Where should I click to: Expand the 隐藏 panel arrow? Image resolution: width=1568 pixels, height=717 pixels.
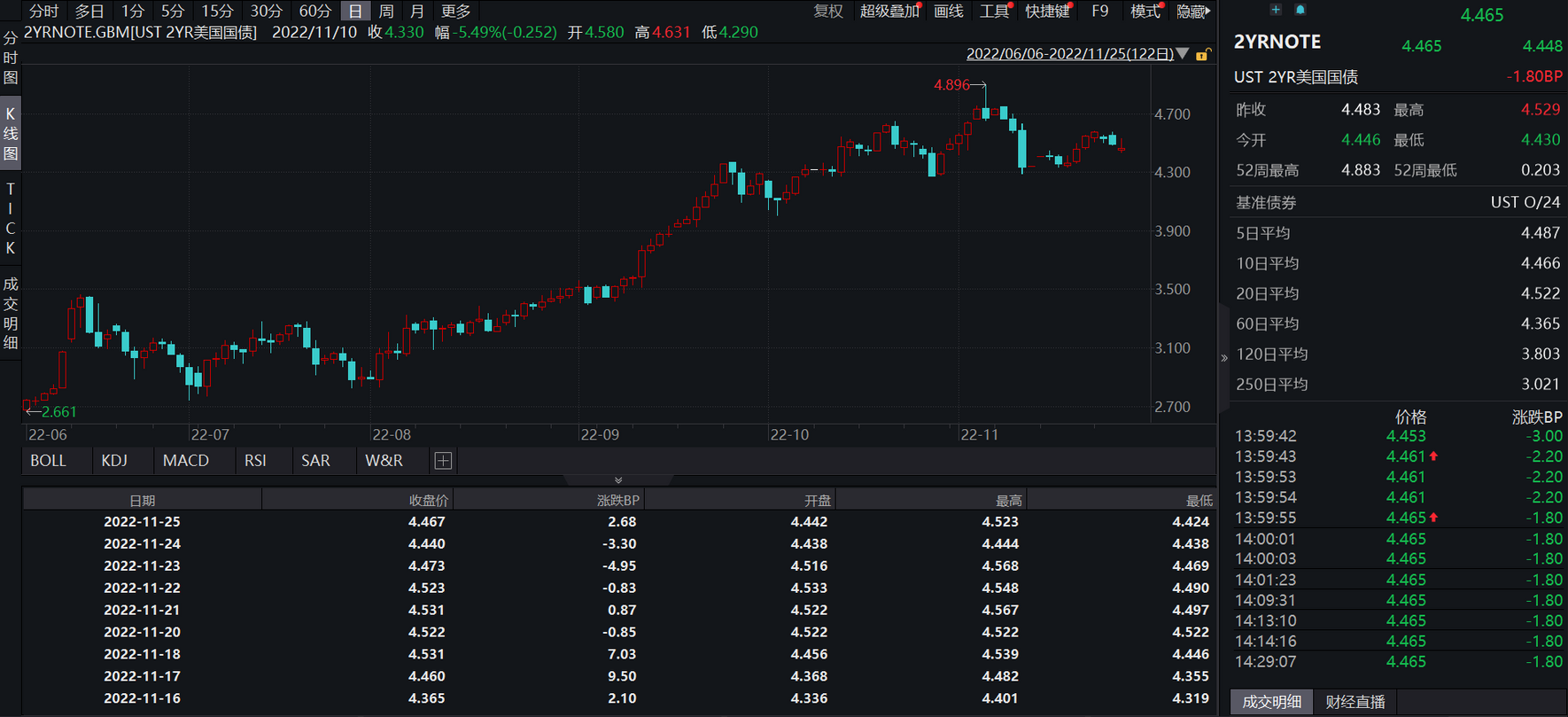(x=1193, y=12)
